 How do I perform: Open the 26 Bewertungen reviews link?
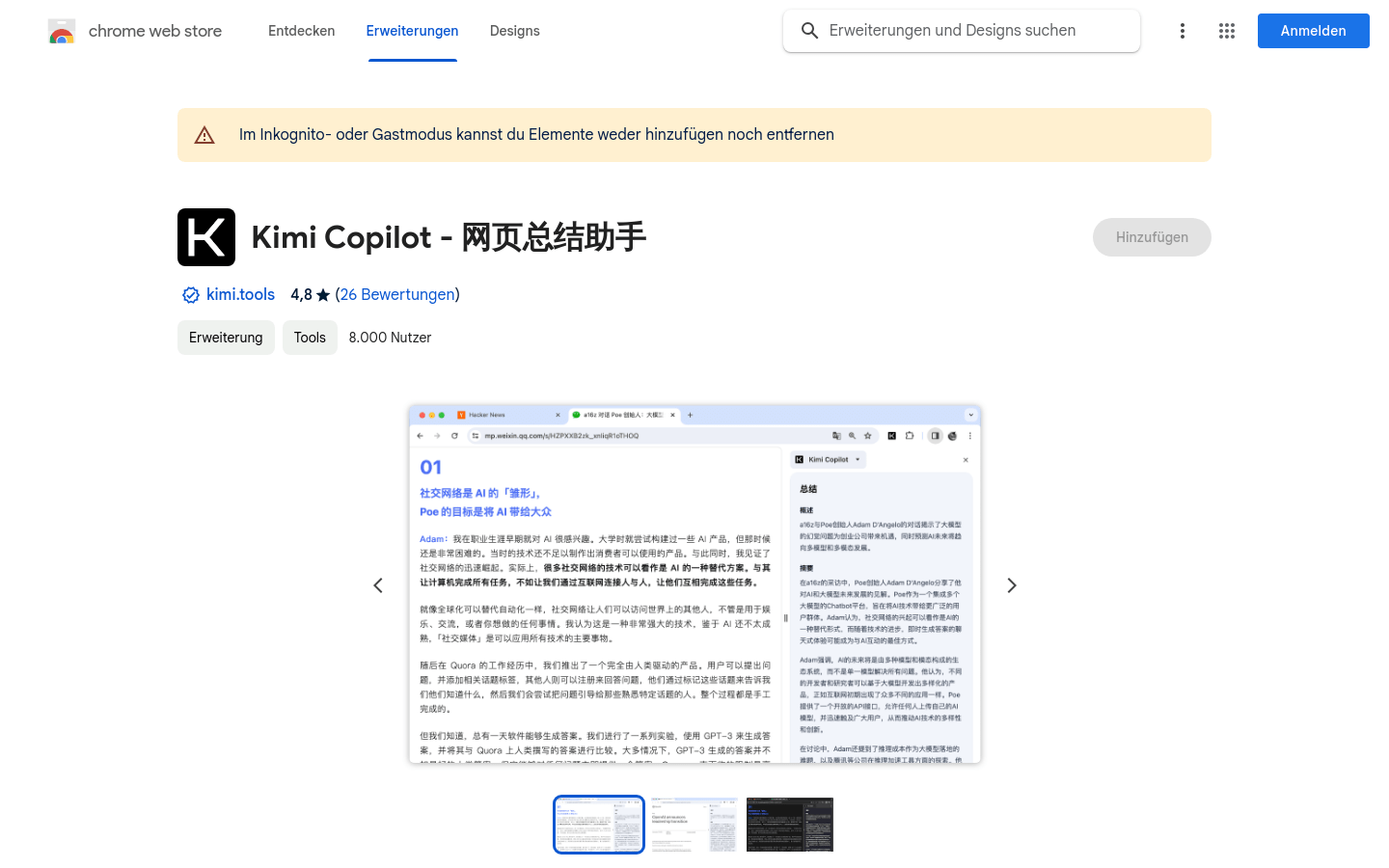397,295
